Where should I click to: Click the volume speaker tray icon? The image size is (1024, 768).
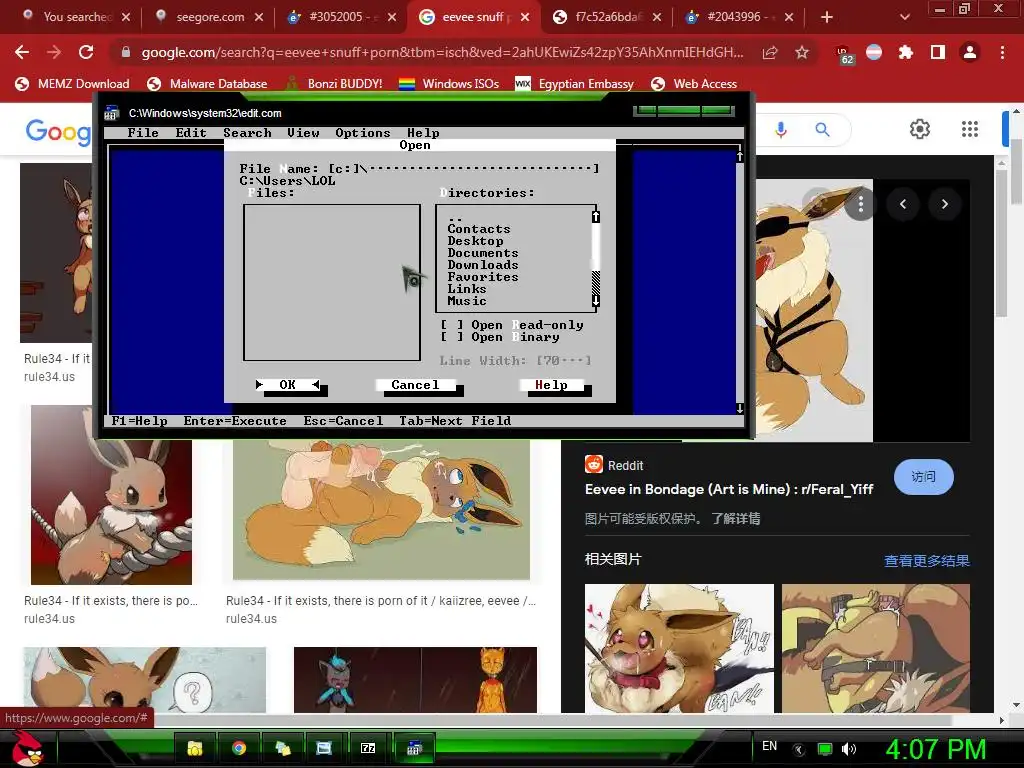[849, 749]
